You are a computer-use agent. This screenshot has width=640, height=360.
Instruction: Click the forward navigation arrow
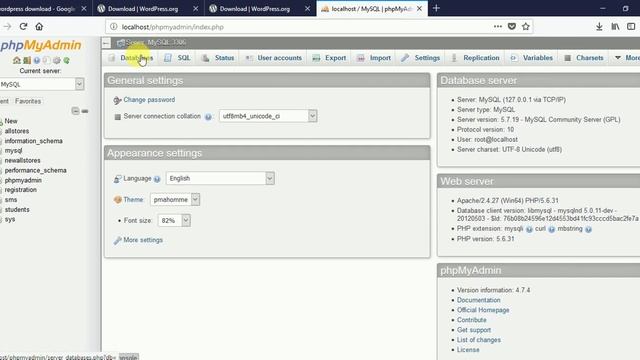7,27
